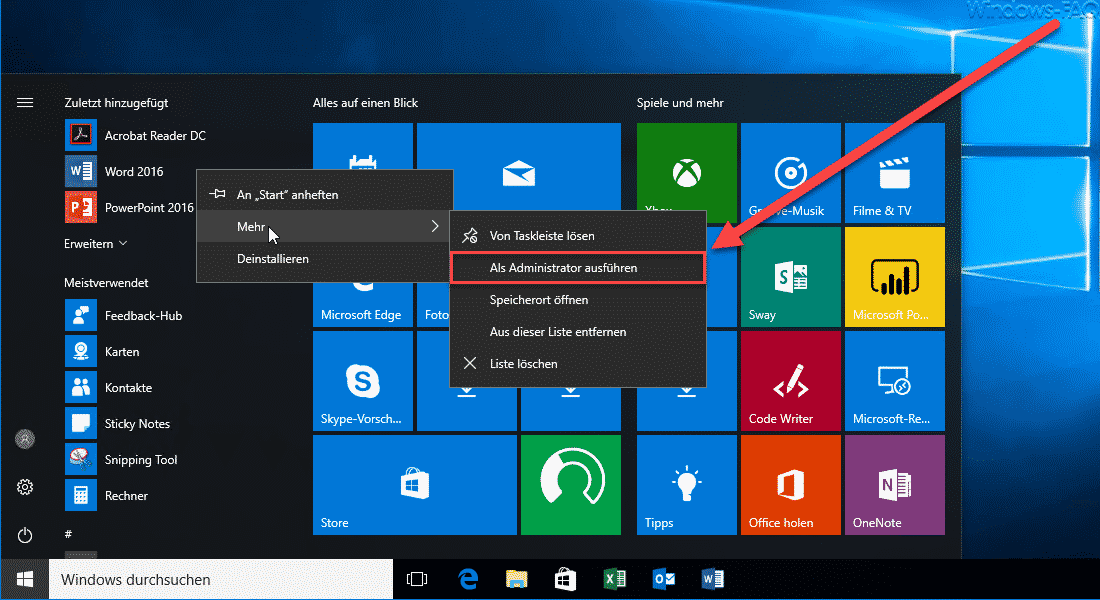Viewport: 1100px width, 600px height.
Task: Click the Zuletzt hinzugefügt heading
Action: pos(116,102)
